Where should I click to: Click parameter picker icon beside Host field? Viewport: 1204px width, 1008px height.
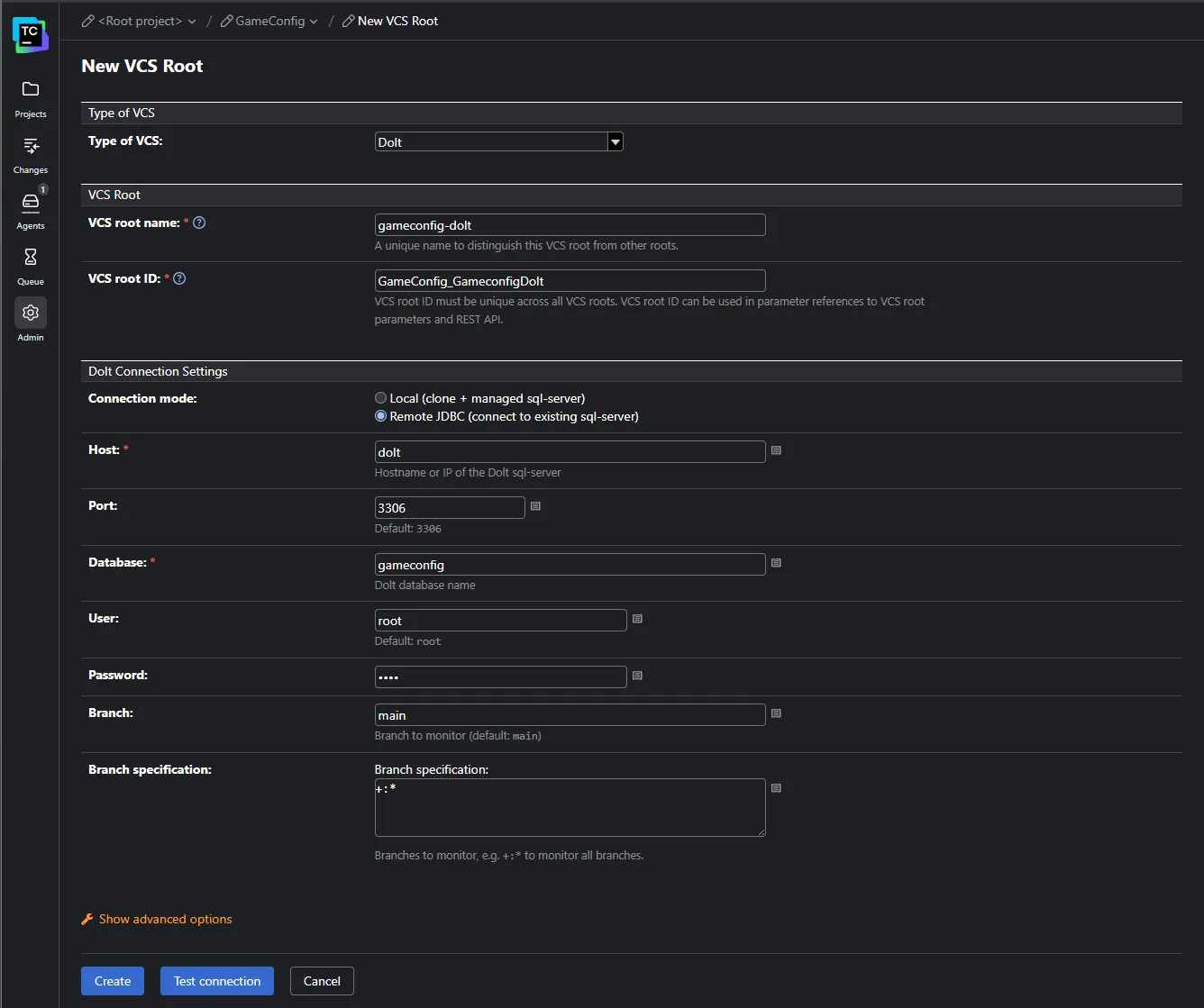coord(776,450)
